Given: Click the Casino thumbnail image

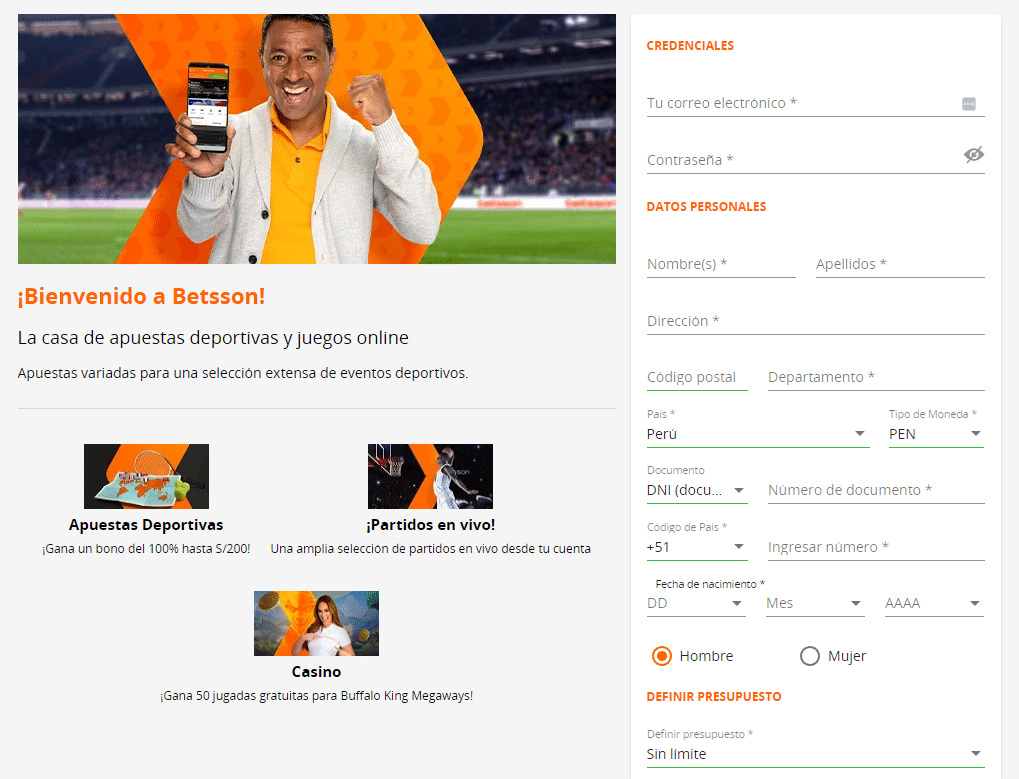Looking at the screenshot, I should coord(316,623).
